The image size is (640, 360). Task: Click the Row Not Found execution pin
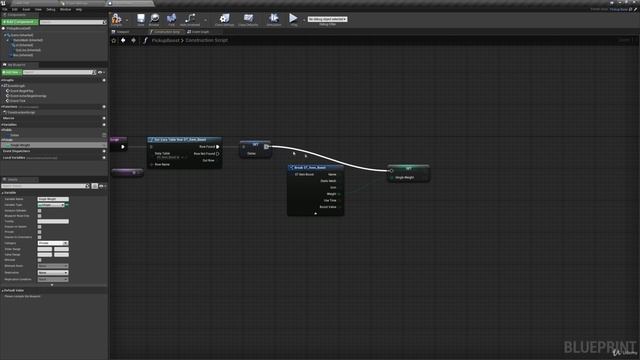(218, 154)
